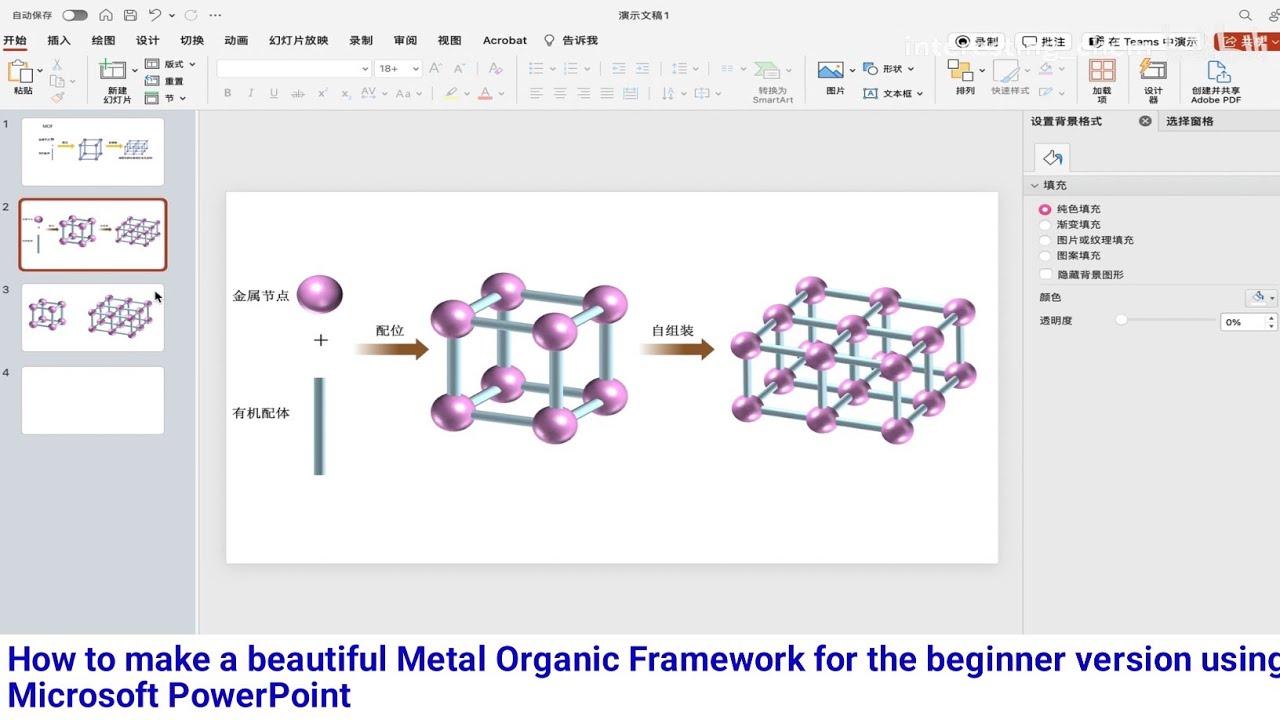Screen dimensions: 1280x720
Task: Open the 切换 transitions tab
Action: pyautogui.click(x=192, y=41)
